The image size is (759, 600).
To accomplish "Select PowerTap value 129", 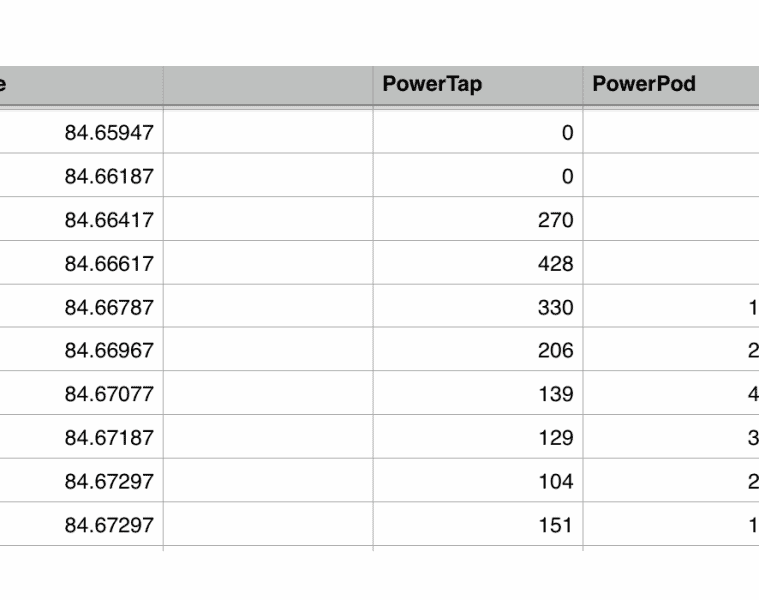I will tap(477, 438).
